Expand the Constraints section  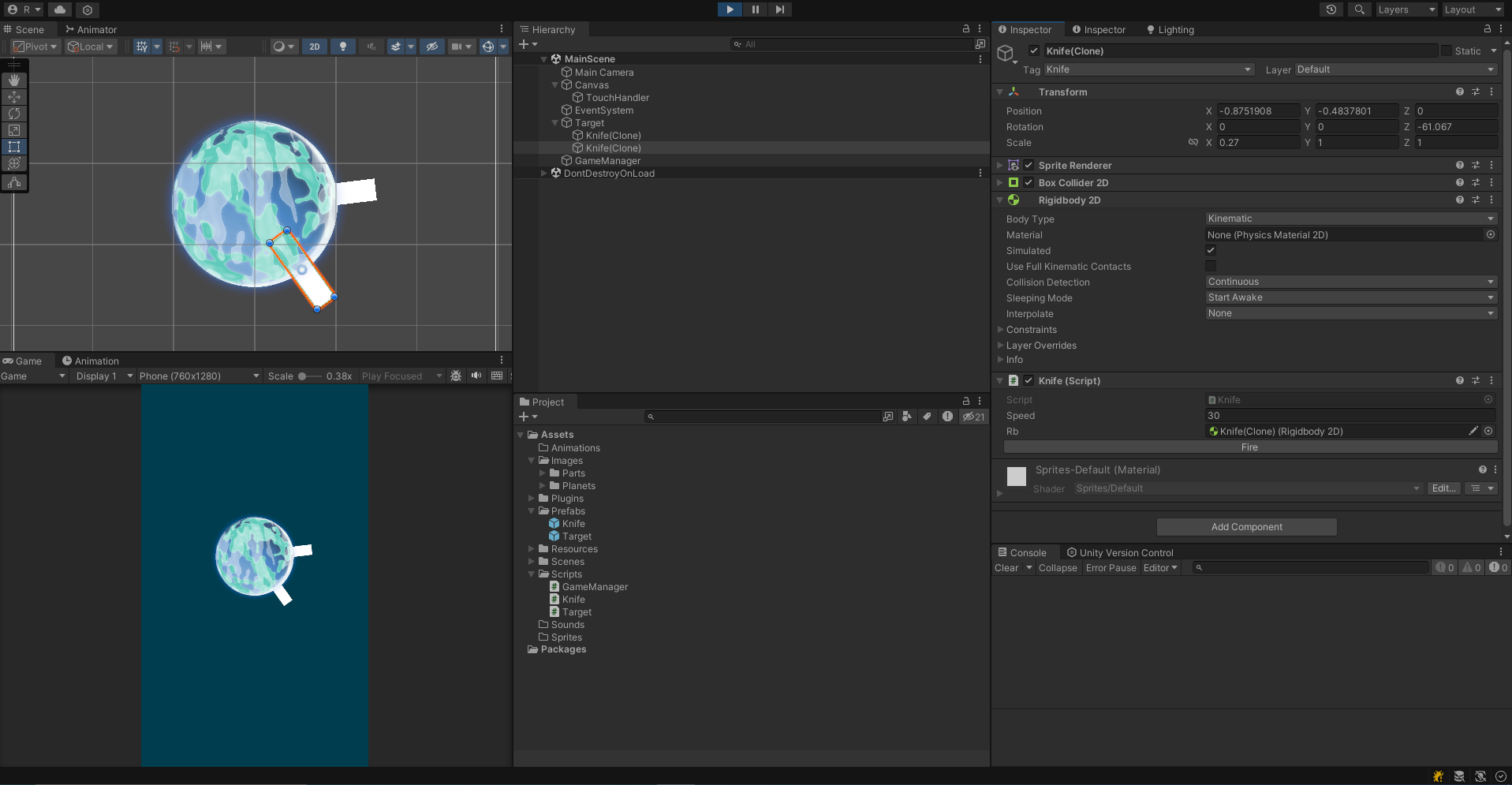1031,330
